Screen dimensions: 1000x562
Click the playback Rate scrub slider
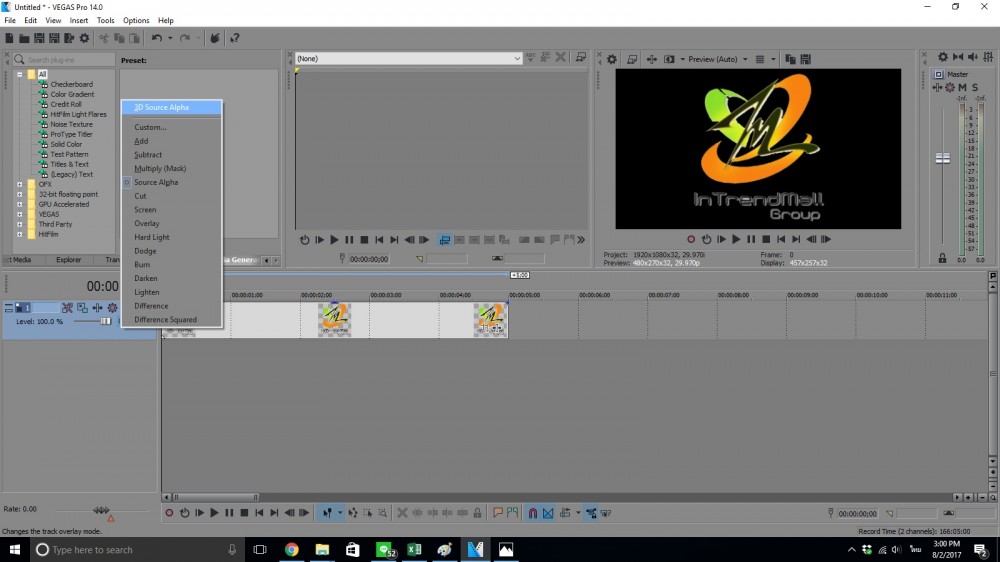[x=101, y=510]
